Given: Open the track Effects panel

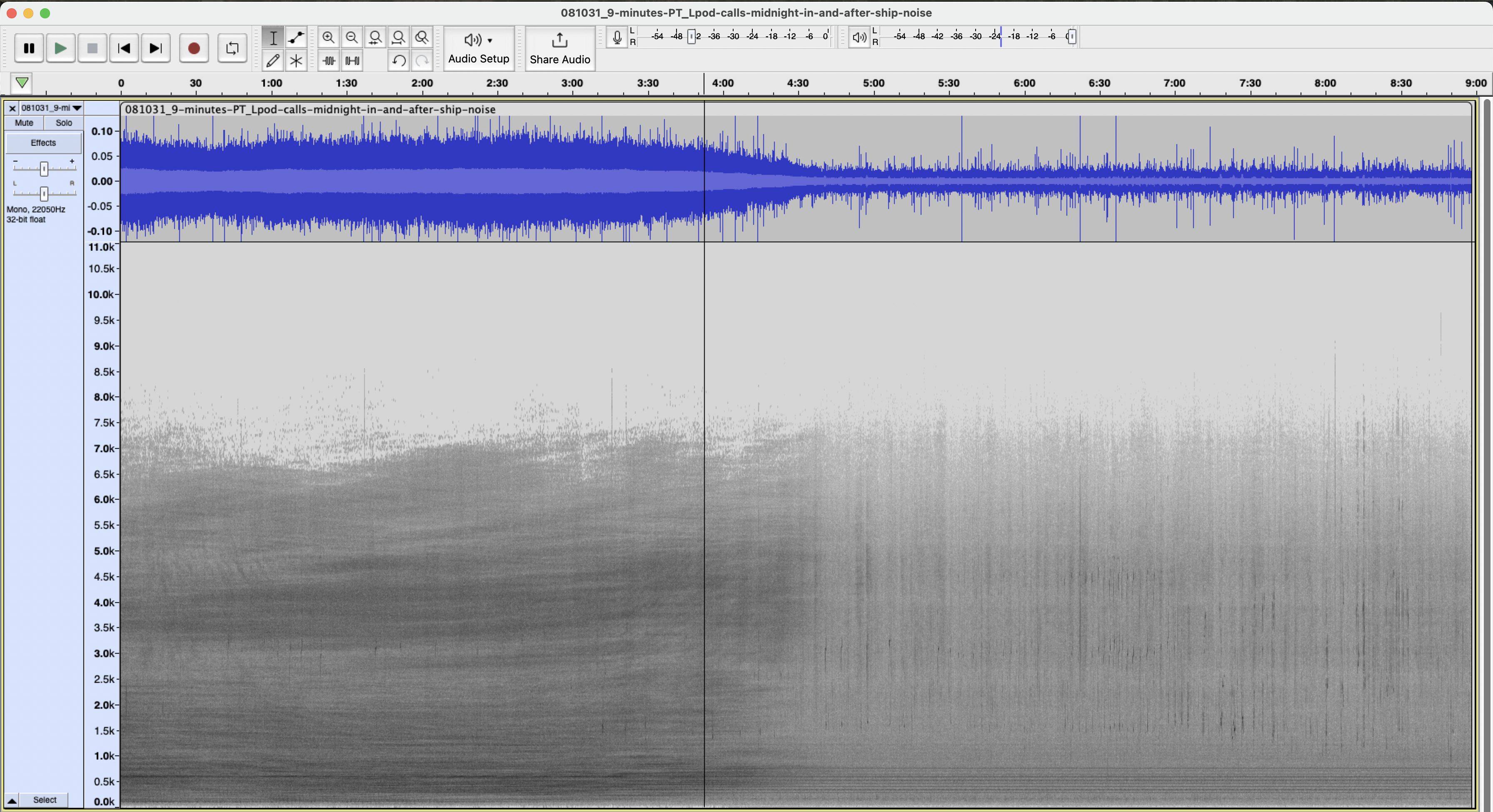Looking at the screenshot, I should tap(43, 143).
